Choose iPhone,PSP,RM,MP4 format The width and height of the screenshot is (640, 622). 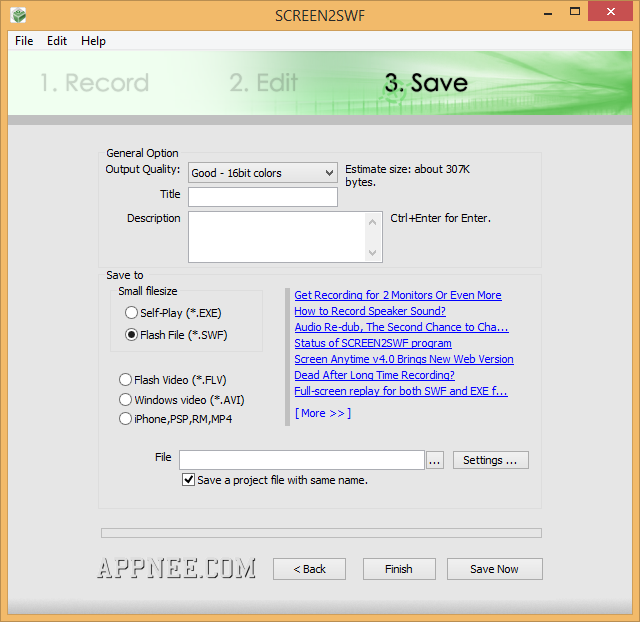click(x=175, y=419)
